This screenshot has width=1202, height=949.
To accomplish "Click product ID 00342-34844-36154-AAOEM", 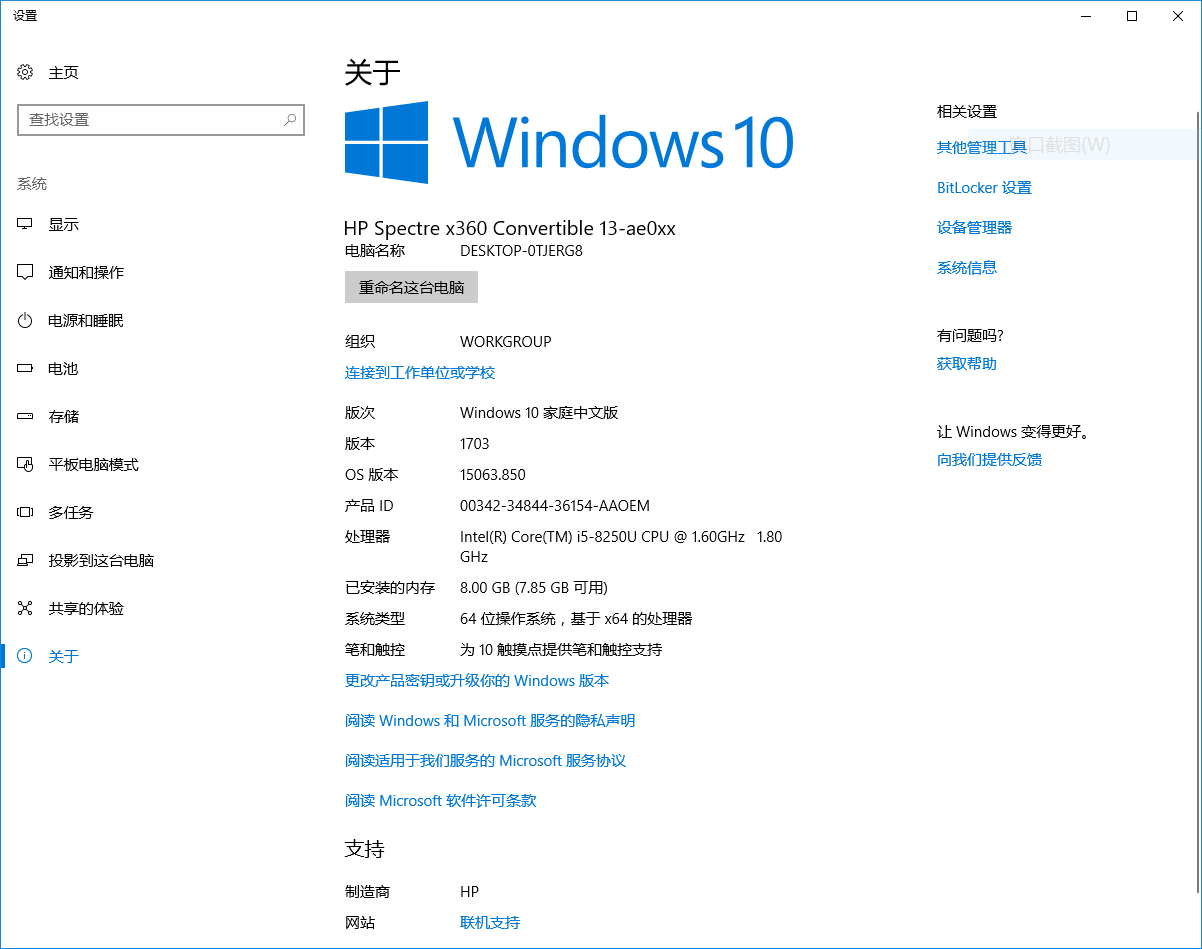I will [x=555, y=505].
